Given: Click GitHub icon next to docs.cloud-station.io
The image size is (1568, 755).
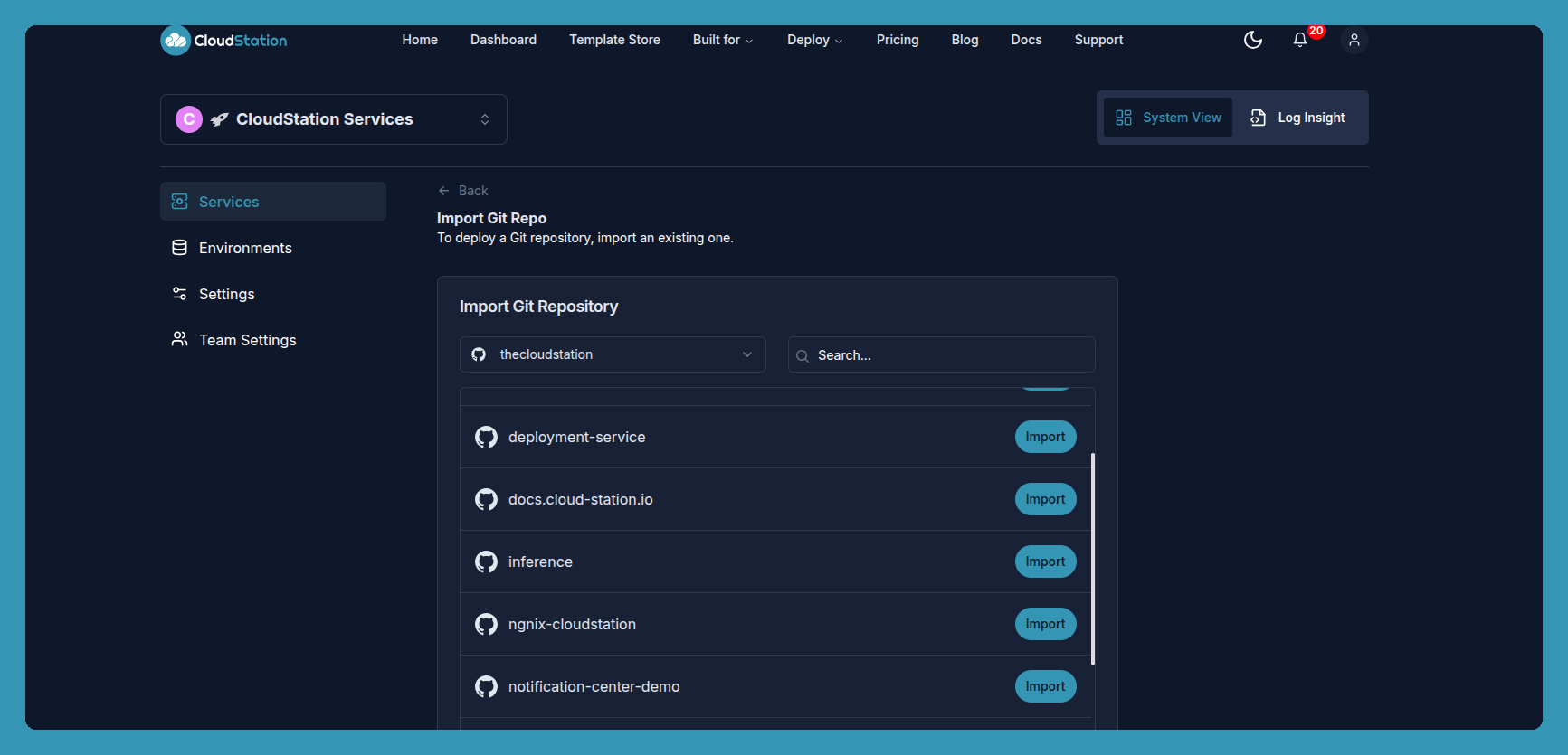Looking at the screenshot, I should point(487,500).
